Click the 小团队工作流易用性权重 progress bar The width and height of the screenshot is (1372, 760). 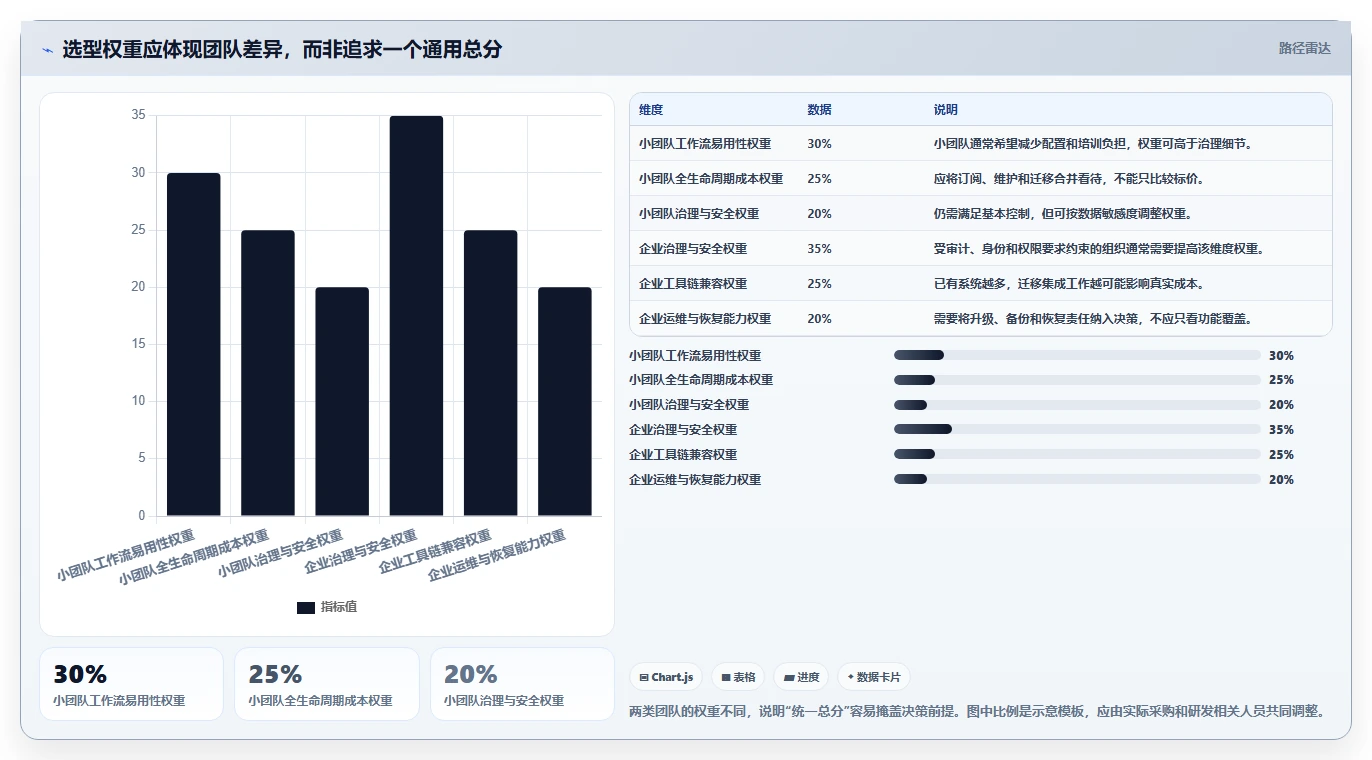click(1077, 355)
